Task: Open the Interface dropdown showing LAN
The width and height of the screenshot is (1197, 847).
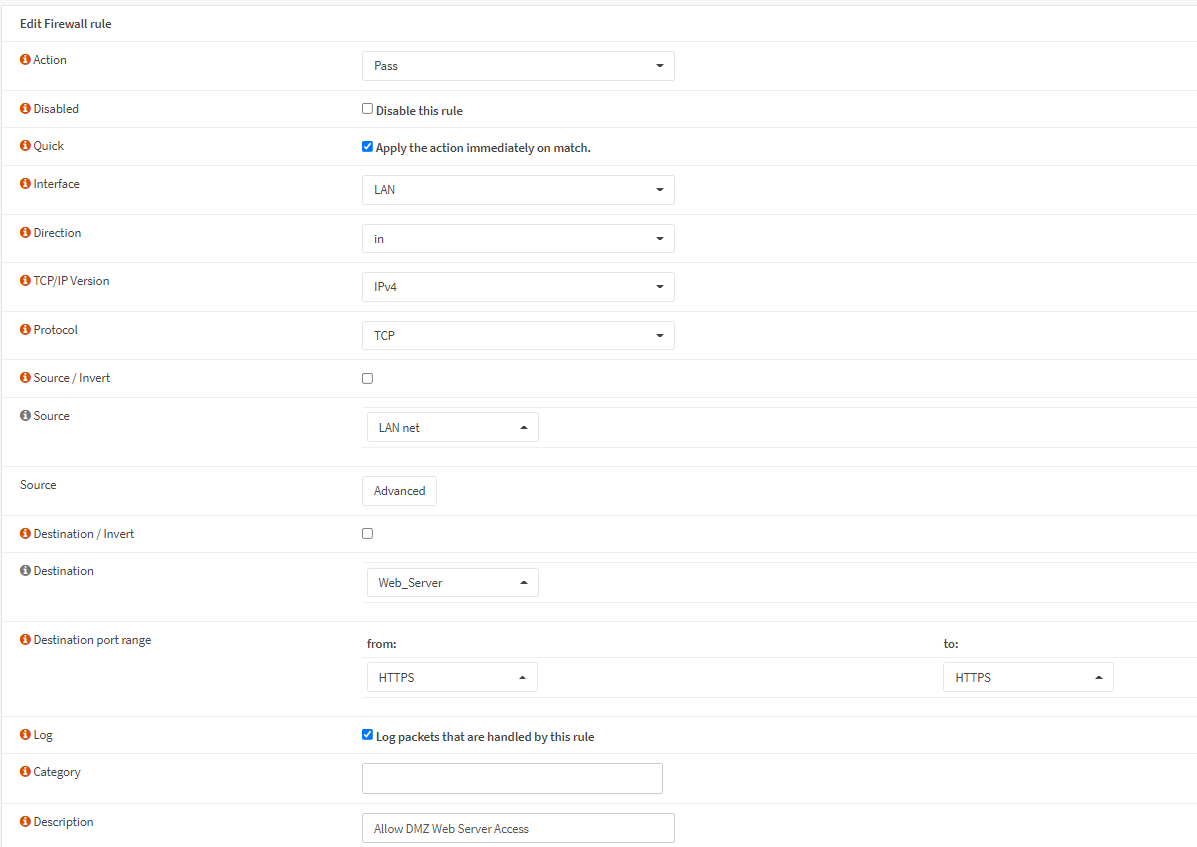Action: [518, 190]
